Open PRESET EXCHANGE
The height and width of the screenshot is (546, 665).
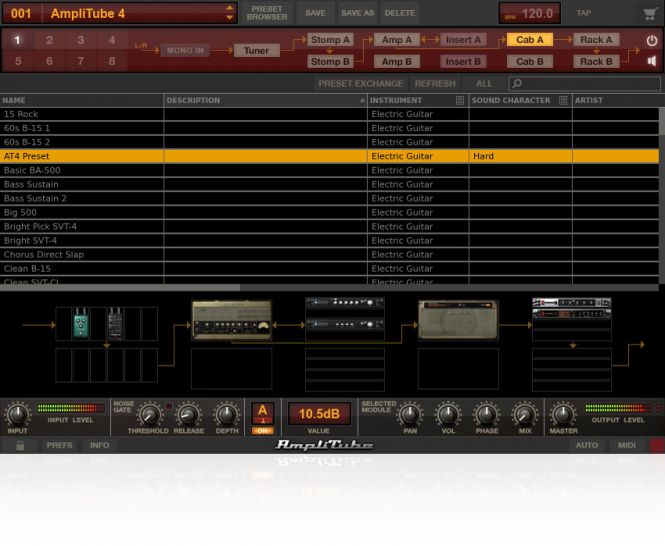360,84
